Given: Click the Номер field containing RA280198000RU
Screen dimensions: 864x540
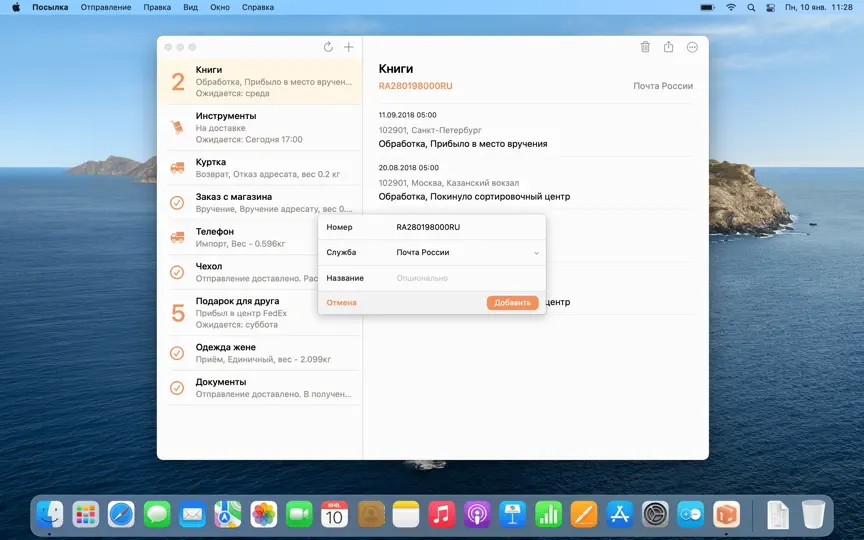Looking at the screenshot, I should click(467, 227).
